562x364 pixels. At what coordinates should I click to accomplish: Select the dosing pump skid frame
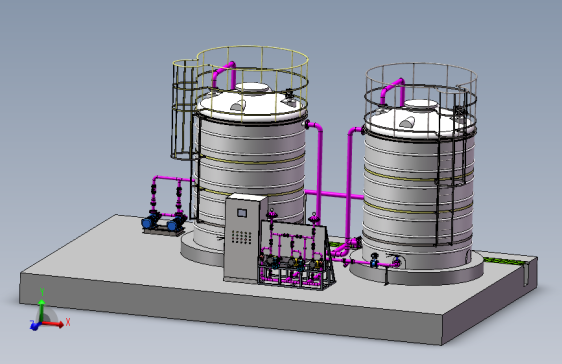(296, 255)
